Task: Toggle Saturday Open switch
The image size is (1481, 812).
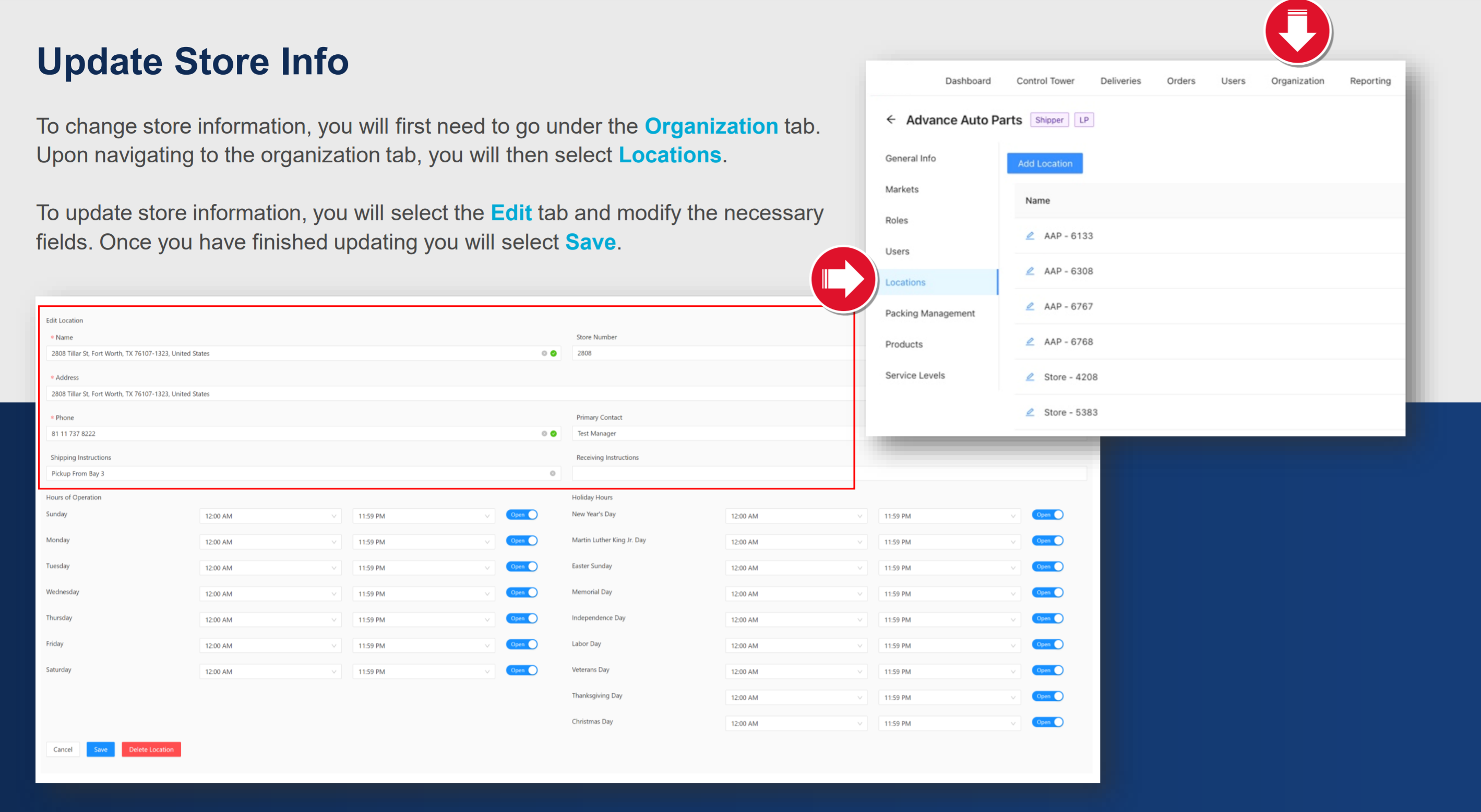Action: 522,670
